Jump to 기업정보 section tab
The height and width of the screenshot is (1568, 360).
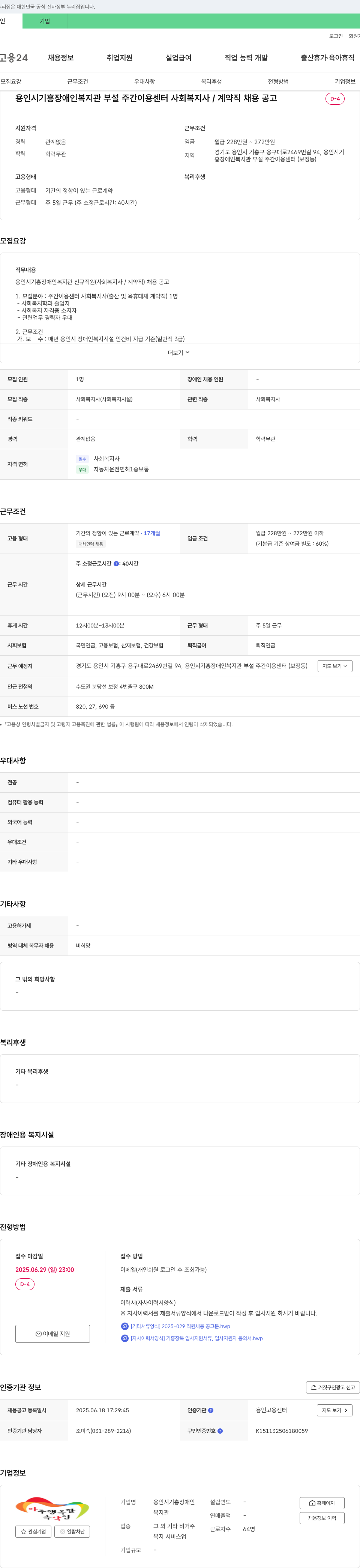coord(345,81)
